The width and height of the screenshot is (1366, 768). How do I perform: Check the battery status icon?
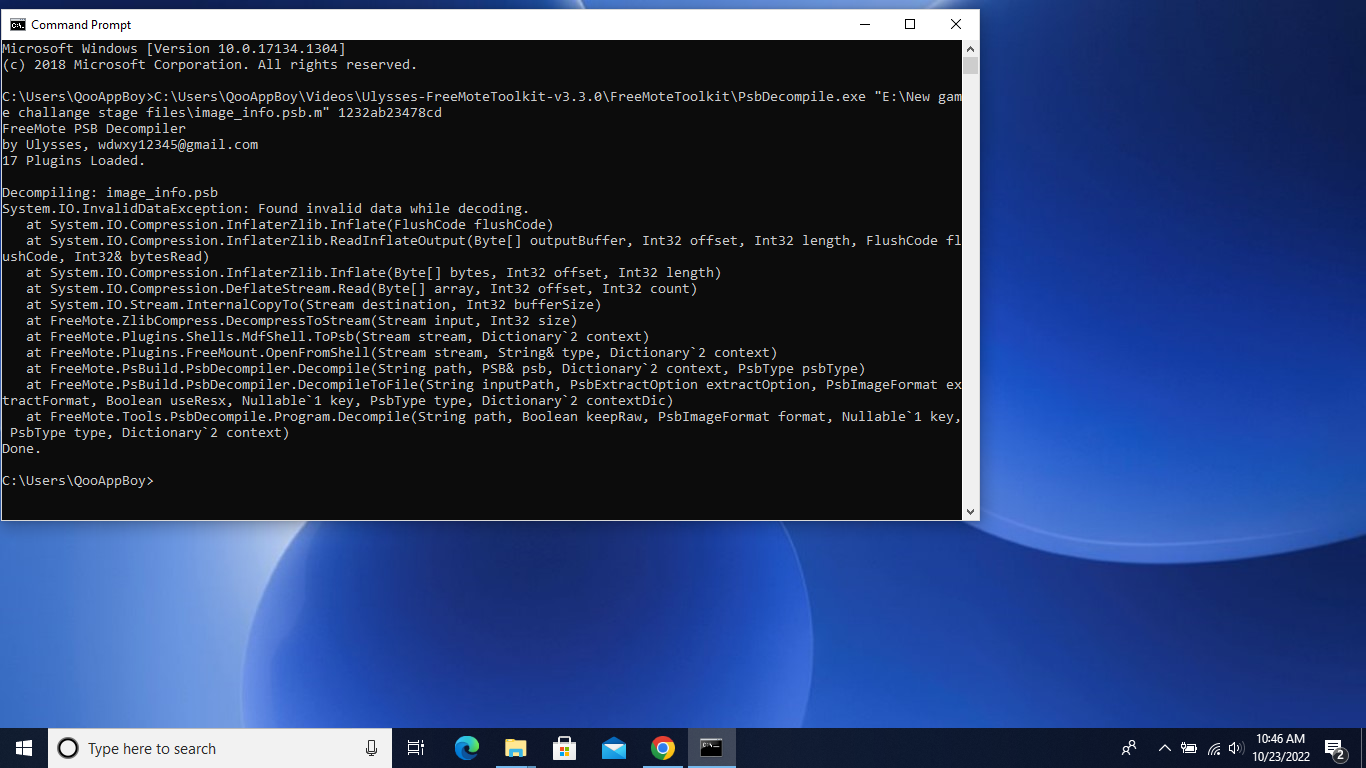pyautogui.click(x=1189, y=748)
